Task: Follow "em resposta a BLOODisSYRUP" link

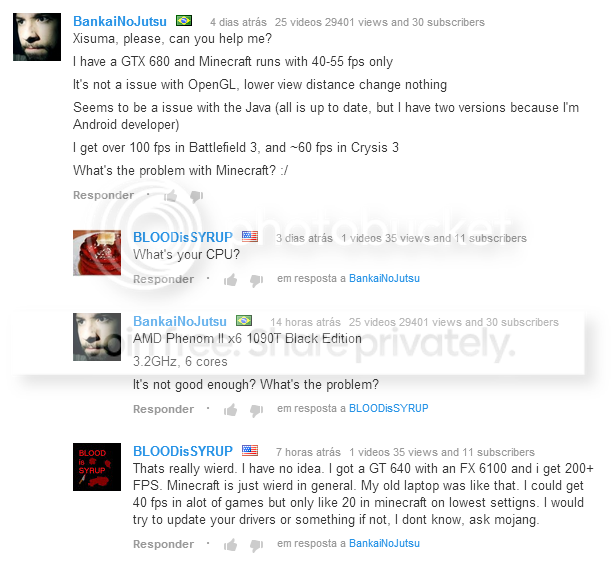Action: pos(388,408)
